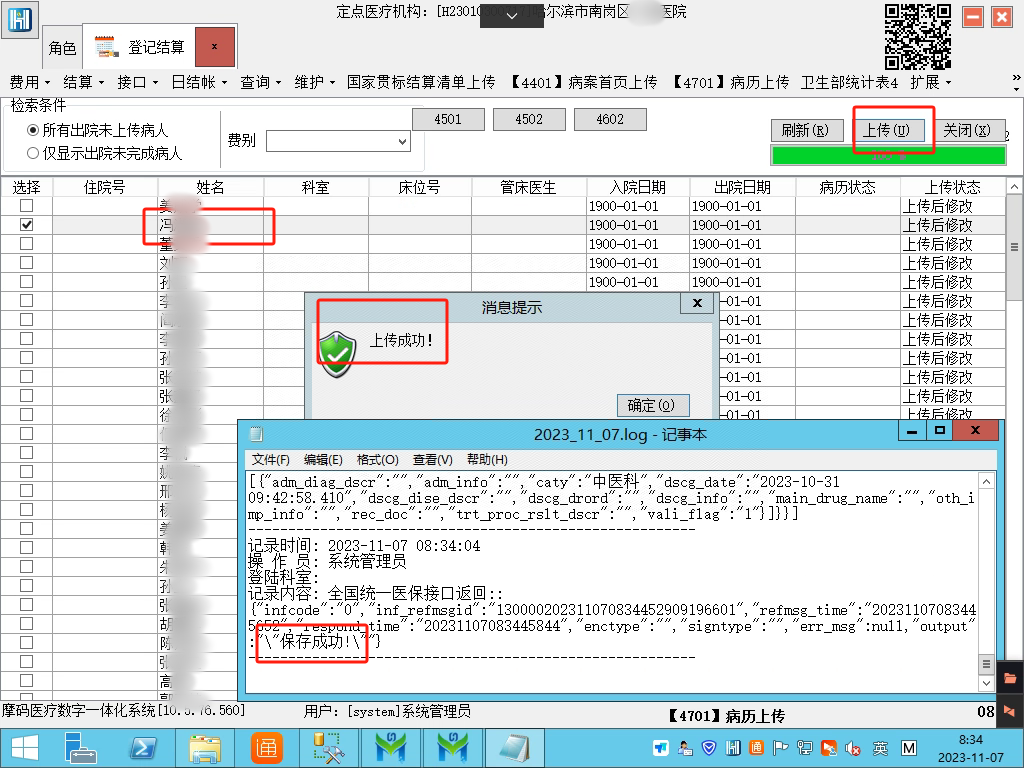This screenshot has width=1024, height=768.
Task: Switch to the 角色 tab
Action: coord(62,48)
